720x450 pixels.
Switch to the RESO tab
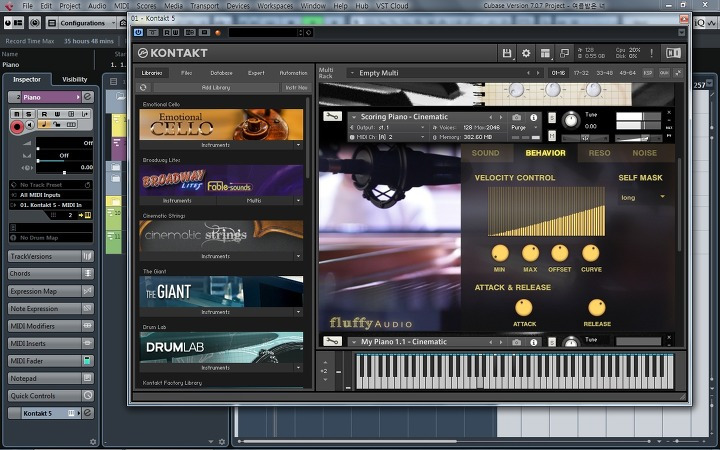pos(599,153)
